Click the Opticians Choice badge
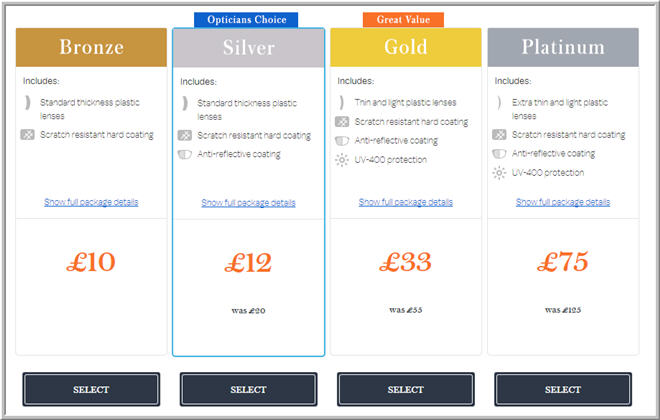660x420 pixels. [x=246, y=20]
